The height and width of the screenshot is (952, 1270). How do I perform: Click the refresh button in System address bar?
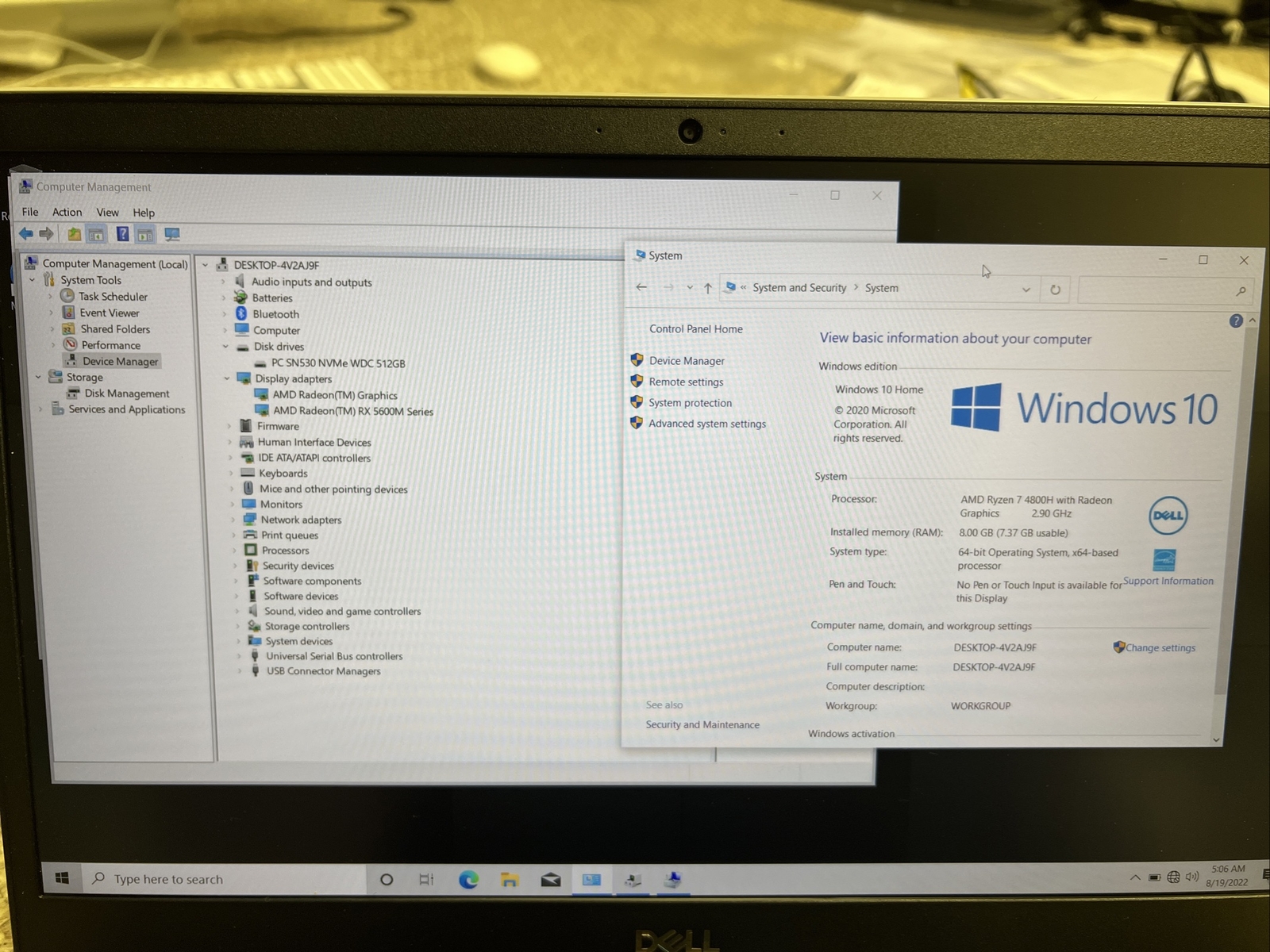[x=1055, y=290]
